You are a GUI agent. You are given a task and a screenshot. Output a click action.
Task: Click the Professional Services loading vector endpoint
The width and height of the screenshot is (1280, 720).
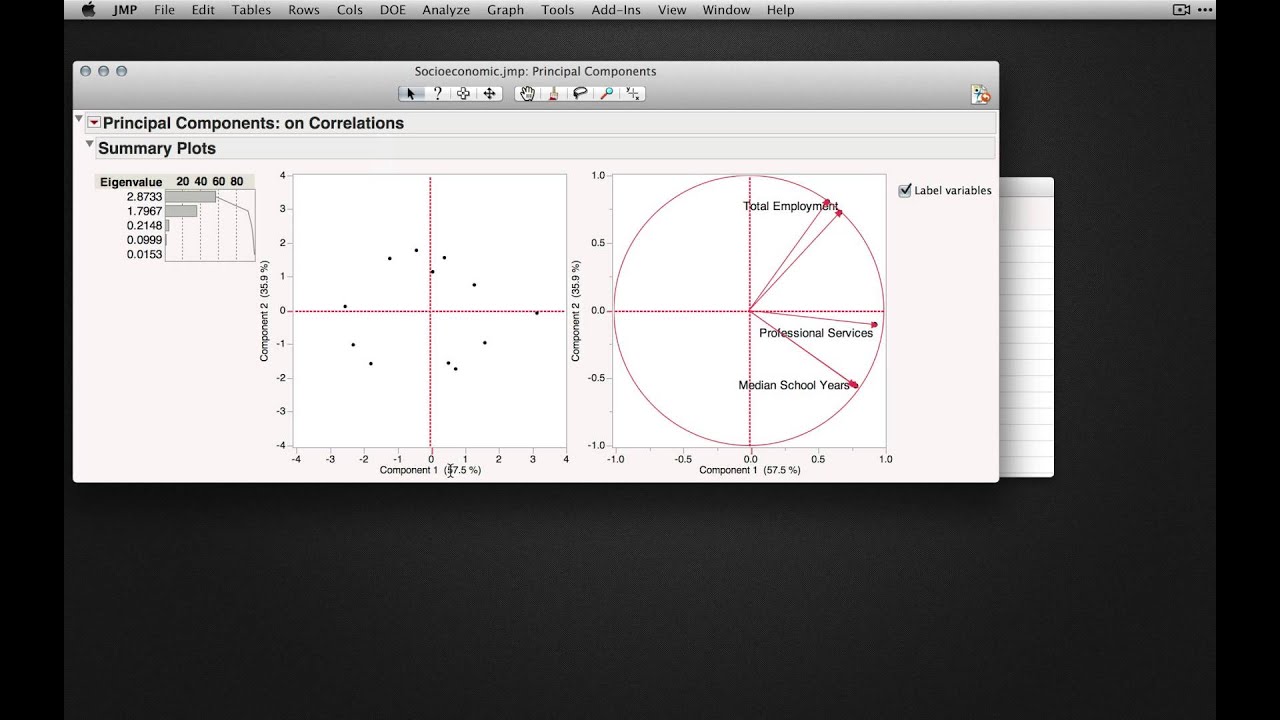click(874, 324)
